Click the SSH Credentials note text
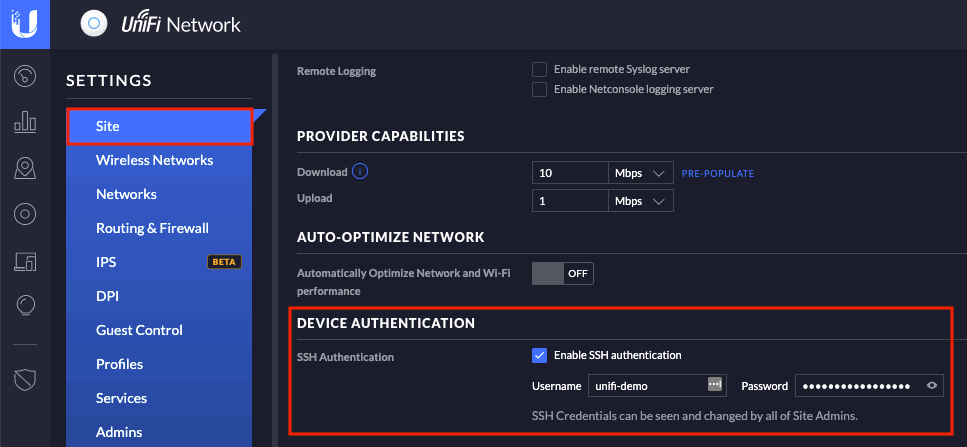Image resolution: width=967 pixels, height=447 pixels. pyautogui.click(x=695, y=416)
